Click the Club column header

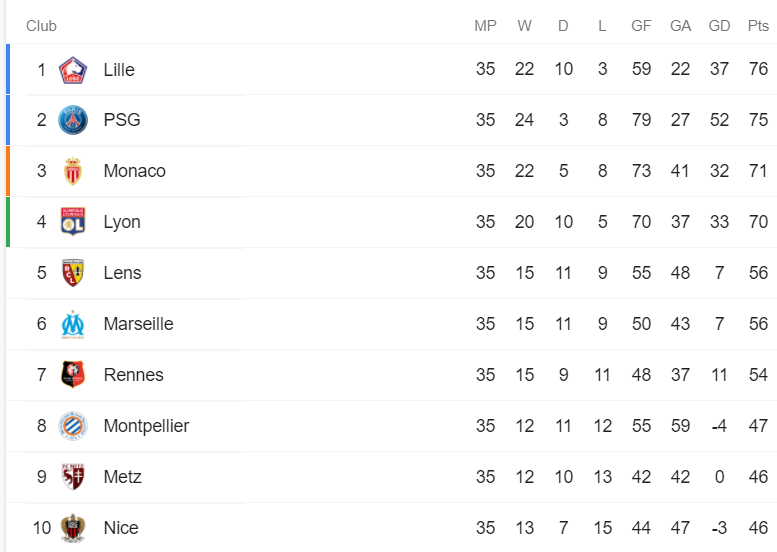pyautogui.click(x=41, y=26)
